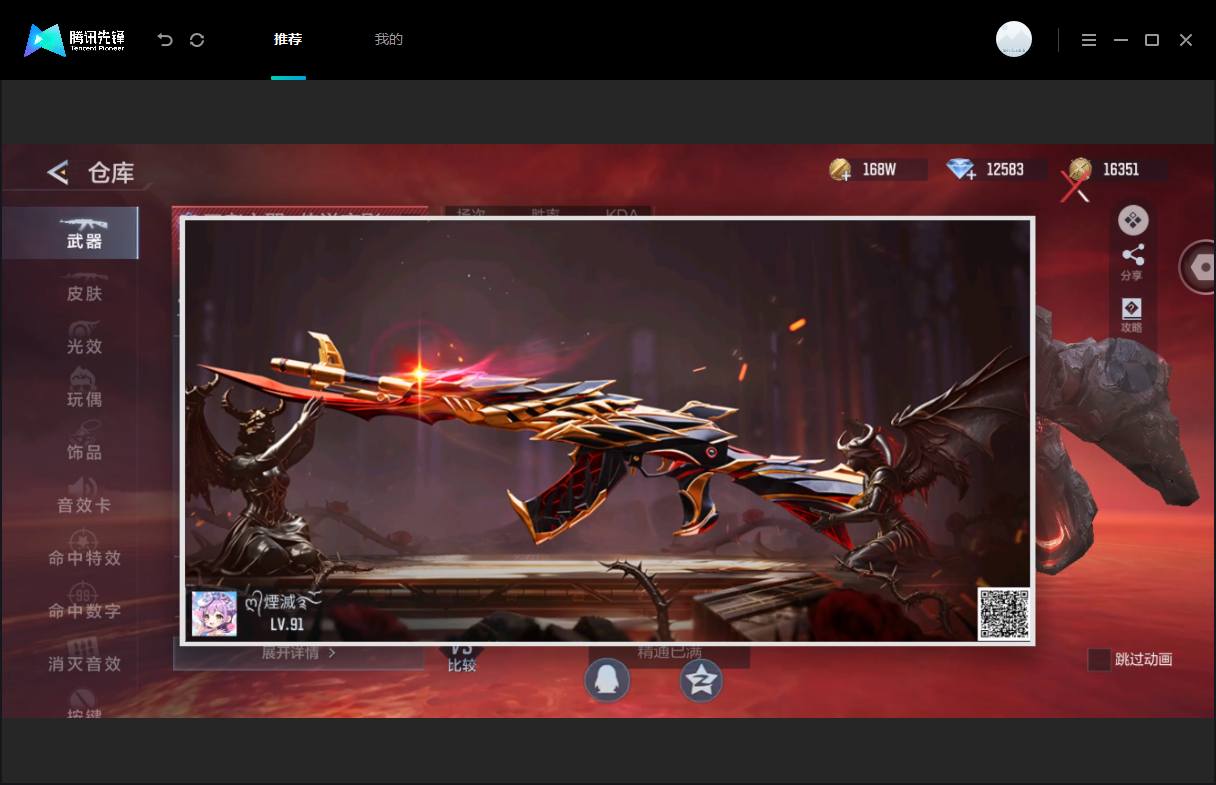This screenshot has height=785, width=1216.
Task: Click the VS 比较 compare button
Action: pyautogui.click(x=462, y=657)
